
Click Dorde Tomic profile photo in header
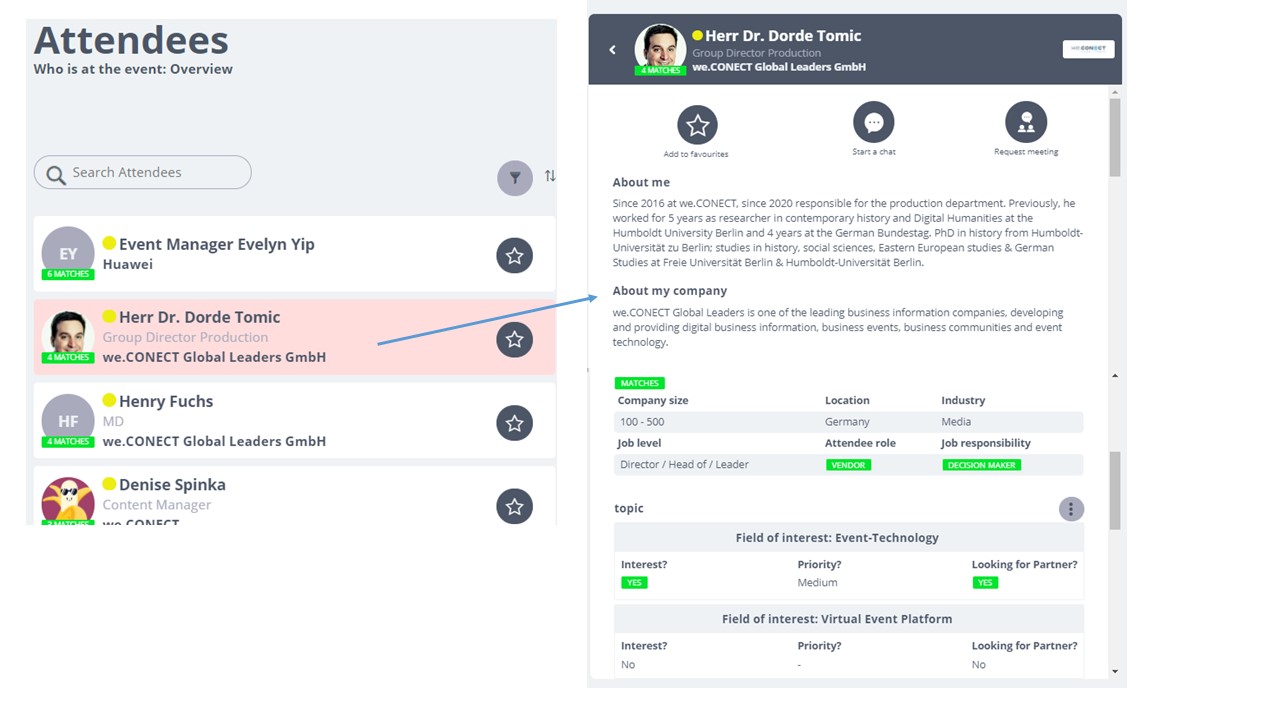tap(660, 47)
